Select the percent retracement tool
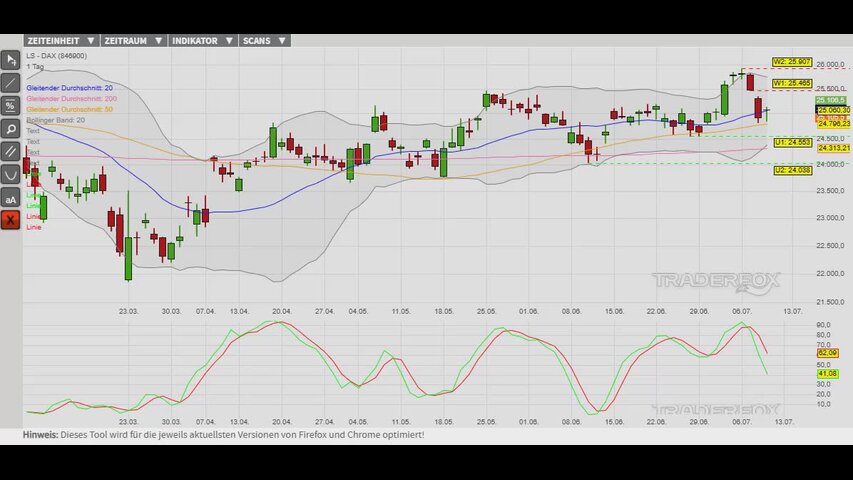Viewport: 853px width, 480px height. [x=10, y=106]
